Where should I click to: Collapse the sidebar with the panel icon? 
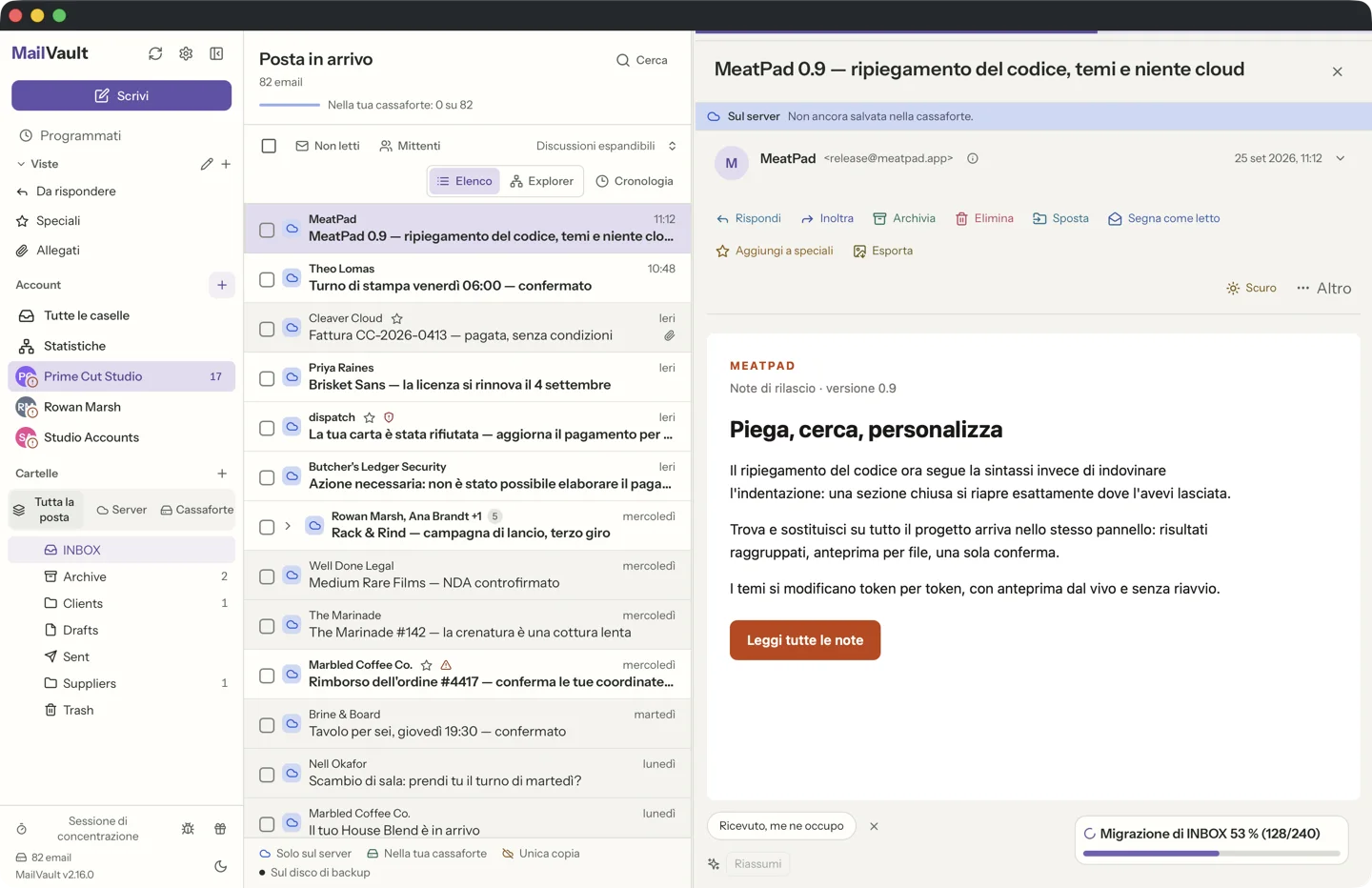[x=216, y=53]
